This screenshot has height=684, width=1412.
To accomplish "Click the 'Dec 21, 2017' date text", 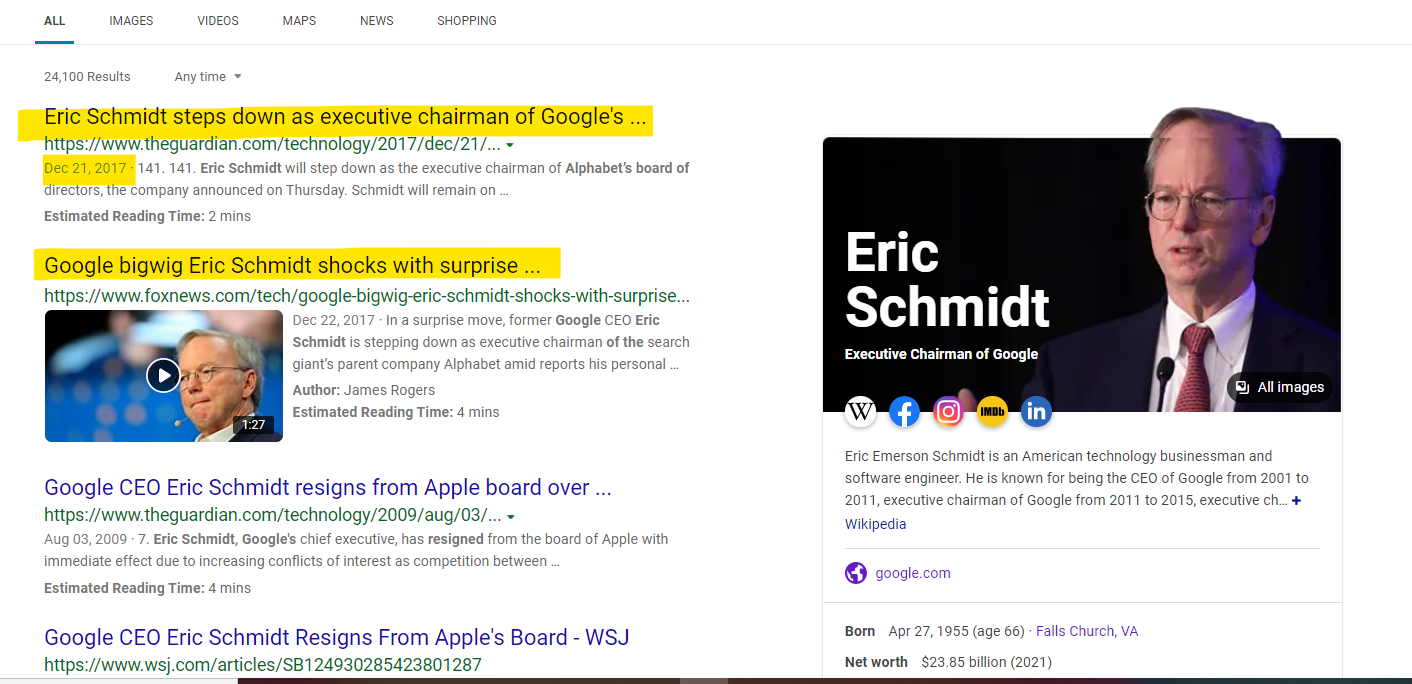I will [85, 168].
